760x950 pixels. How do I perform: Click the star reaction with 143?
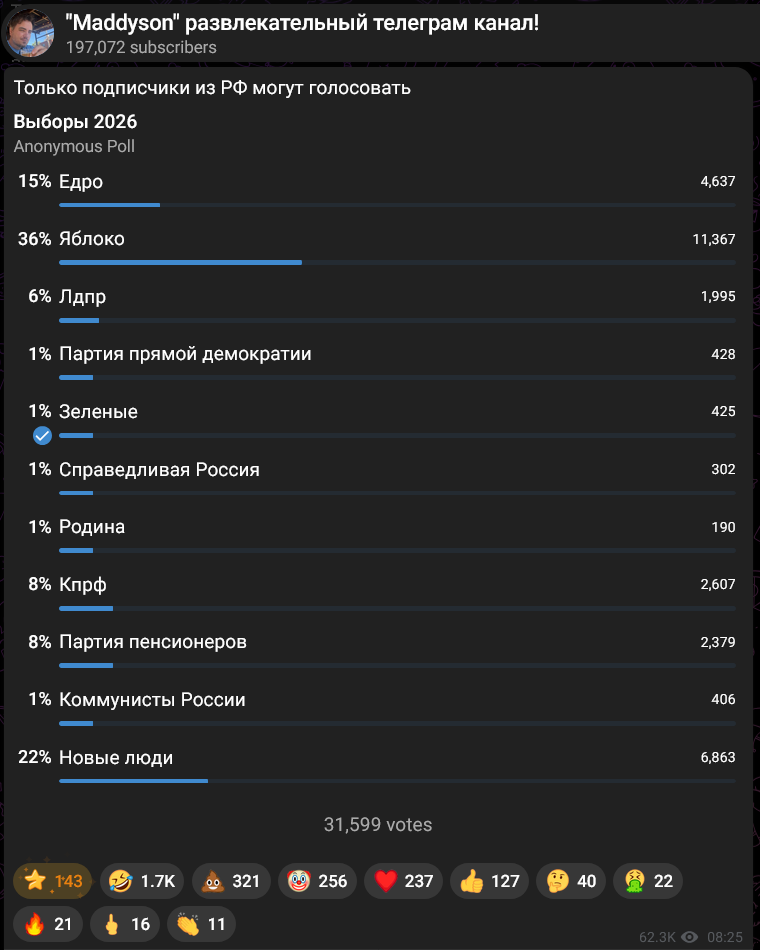[52, 880]
